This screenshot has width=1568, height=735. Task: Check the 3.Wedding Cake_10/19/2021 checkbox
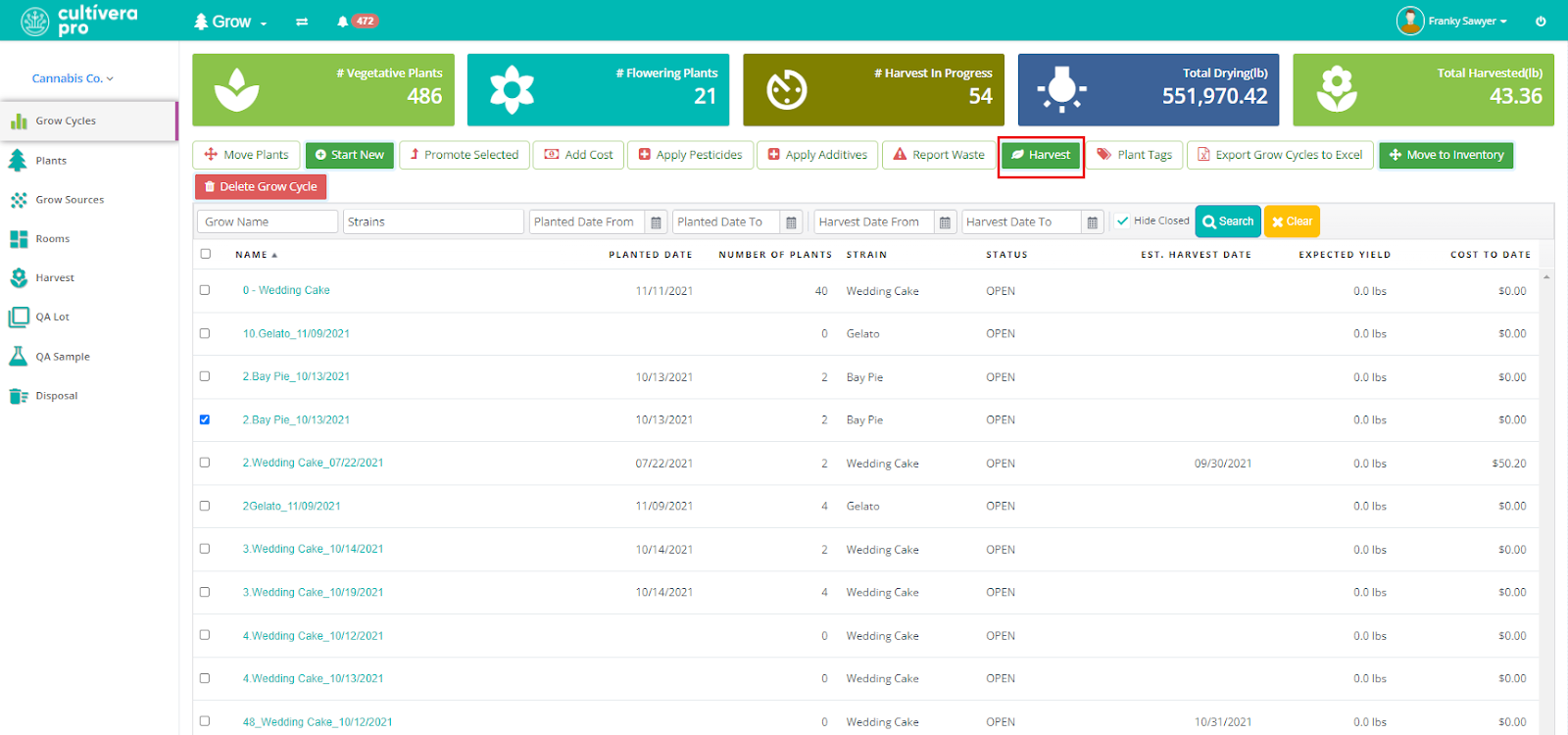pos(205,592)
